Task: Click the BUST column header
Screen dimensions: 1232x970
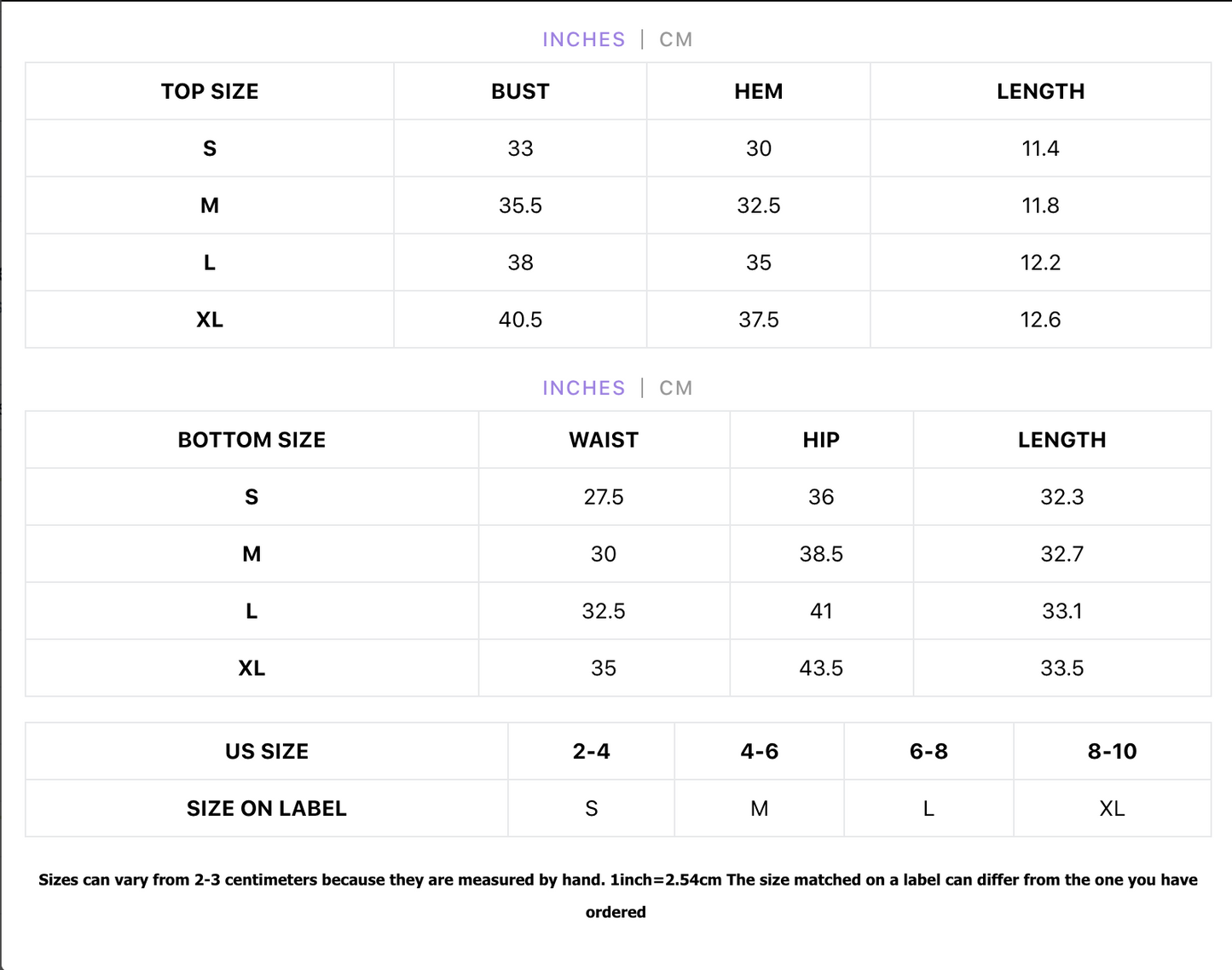Action: tap(520, 92)
